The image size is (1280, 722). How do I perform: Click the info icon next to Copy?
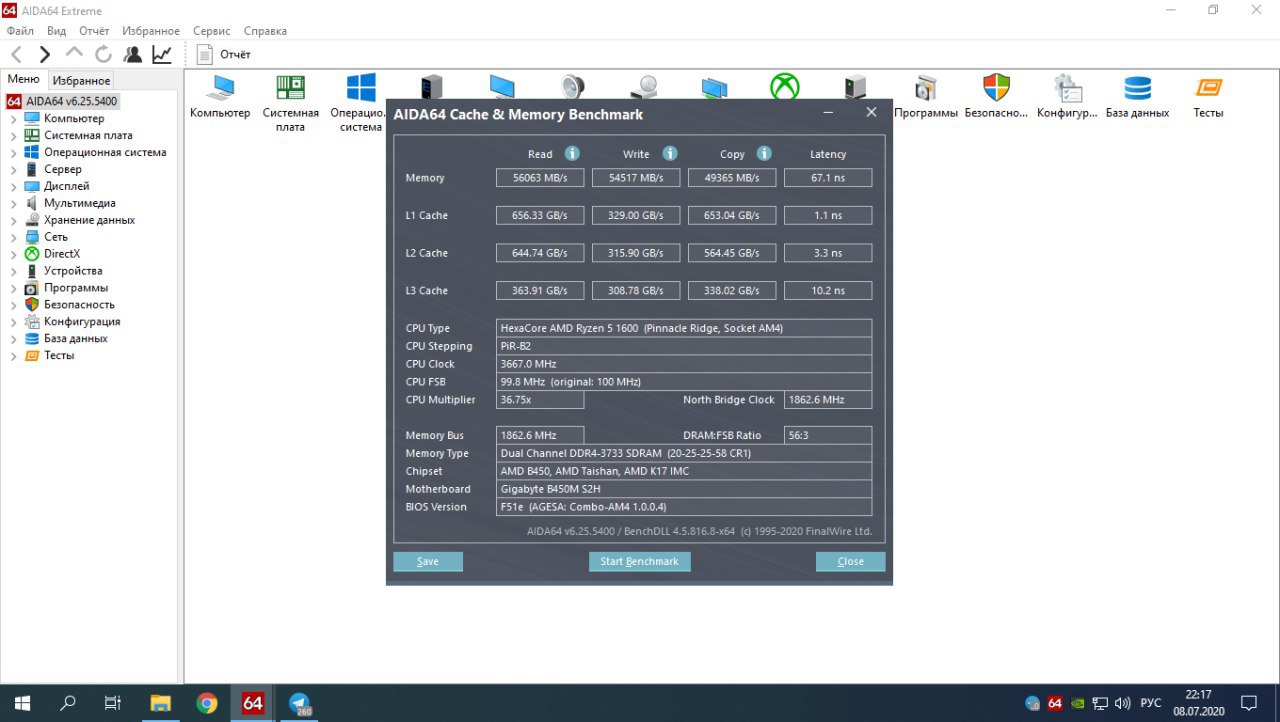[x=764, y=153]
